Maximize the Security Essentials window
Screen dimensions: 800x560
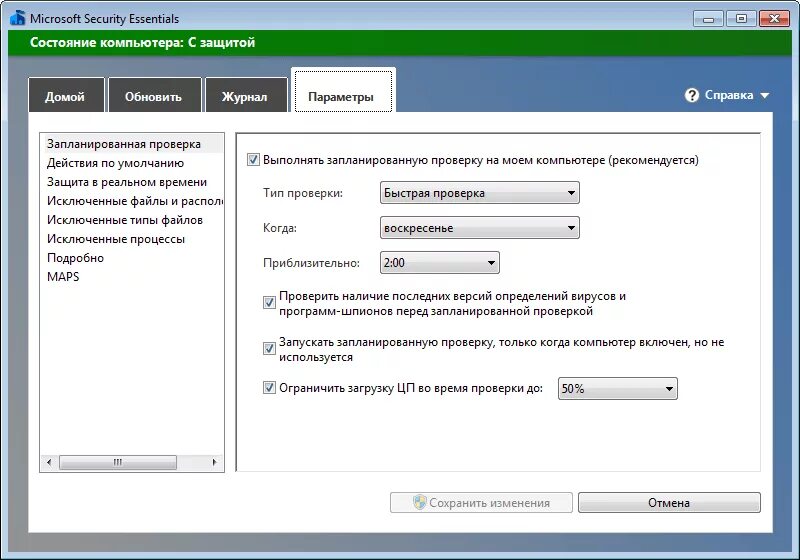point(741,19)
